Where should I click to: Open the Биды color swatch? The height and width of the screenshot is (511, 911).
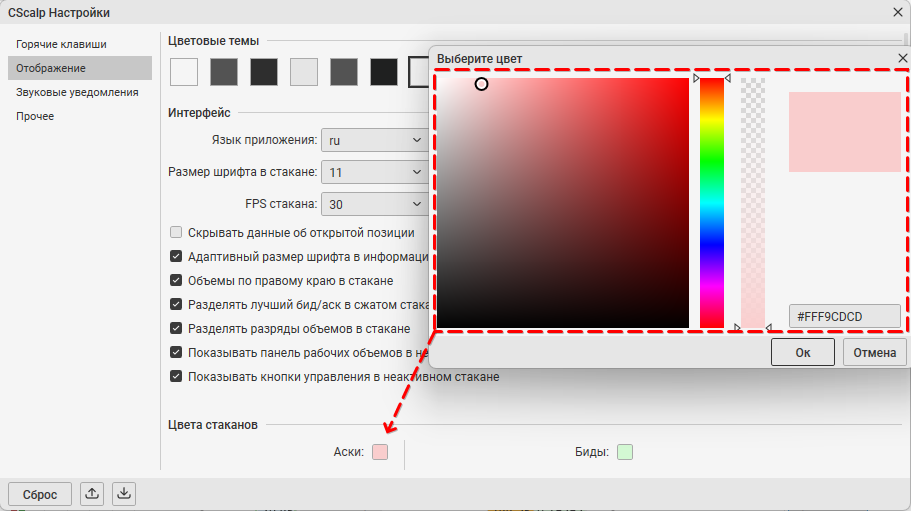click(625, 452)
